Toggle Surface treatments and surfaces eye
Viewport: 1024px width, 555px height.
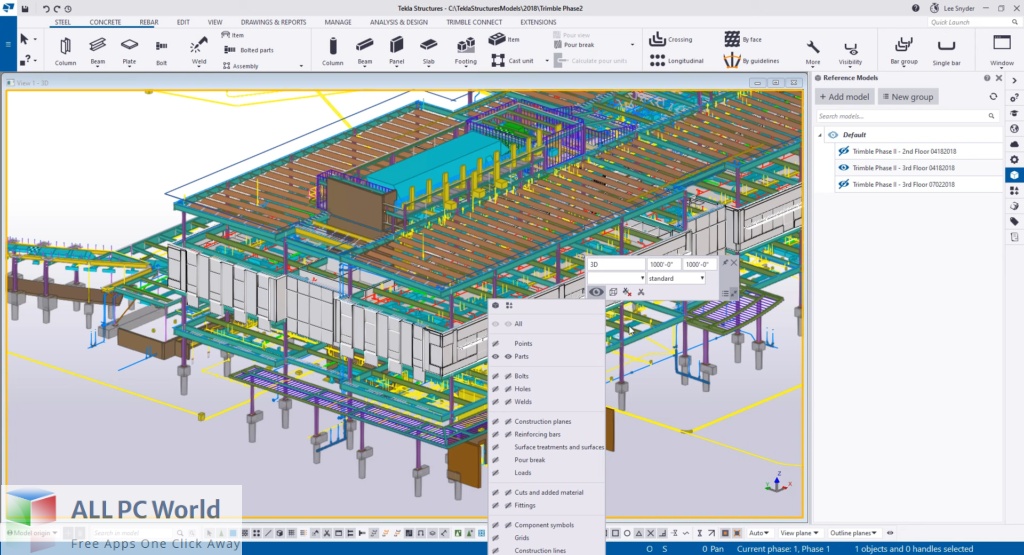[496, 447]
